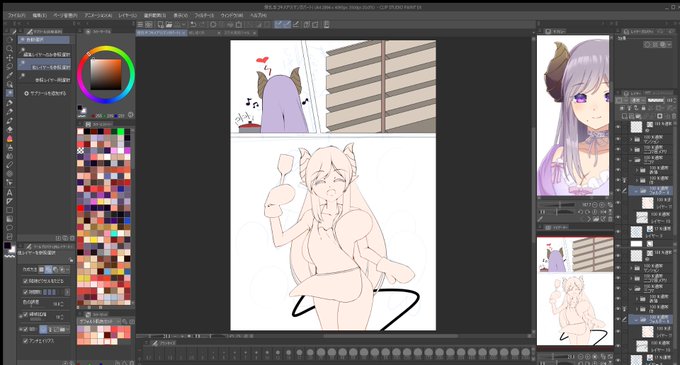
Task: Click the first selection-mode icon next to 作成方法
Action: 42,269
